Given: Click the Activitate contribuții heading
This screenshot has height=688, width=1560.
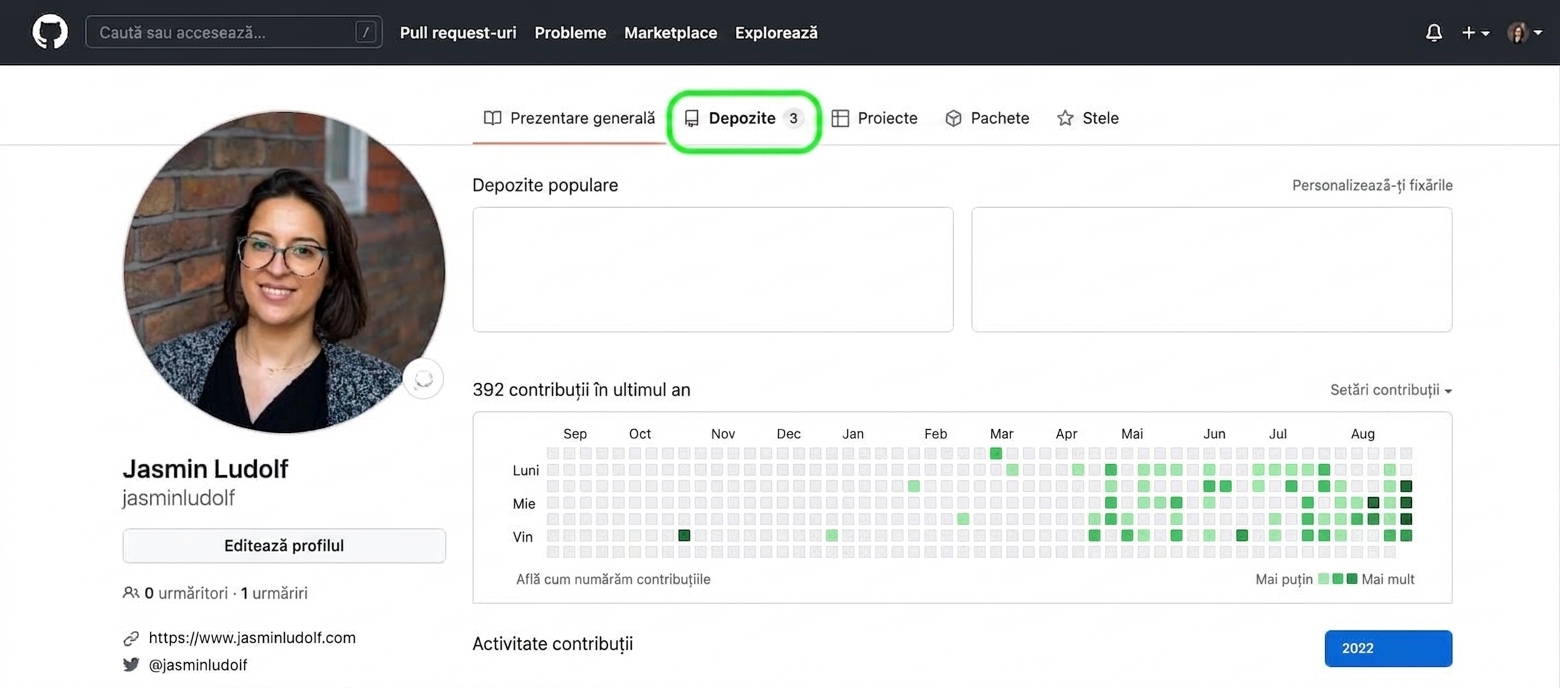Looking at the screenshot, I should pos(552,643).
